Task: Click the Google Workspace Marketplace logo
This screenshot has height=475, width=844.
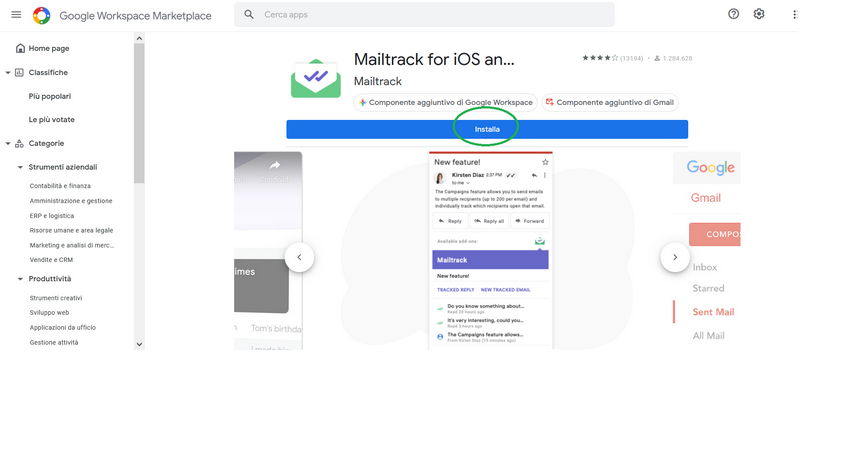Action: pyautogui.click(x=41, y=16)
